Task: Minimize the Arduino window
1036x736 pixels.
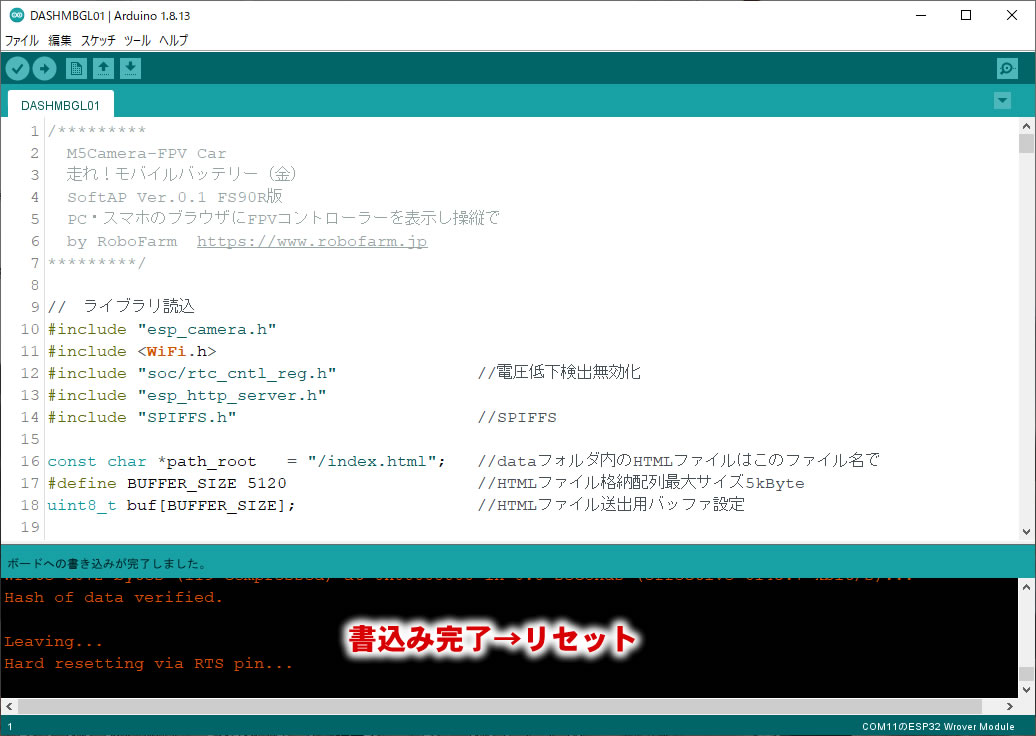Action: (x=921, y=15)
